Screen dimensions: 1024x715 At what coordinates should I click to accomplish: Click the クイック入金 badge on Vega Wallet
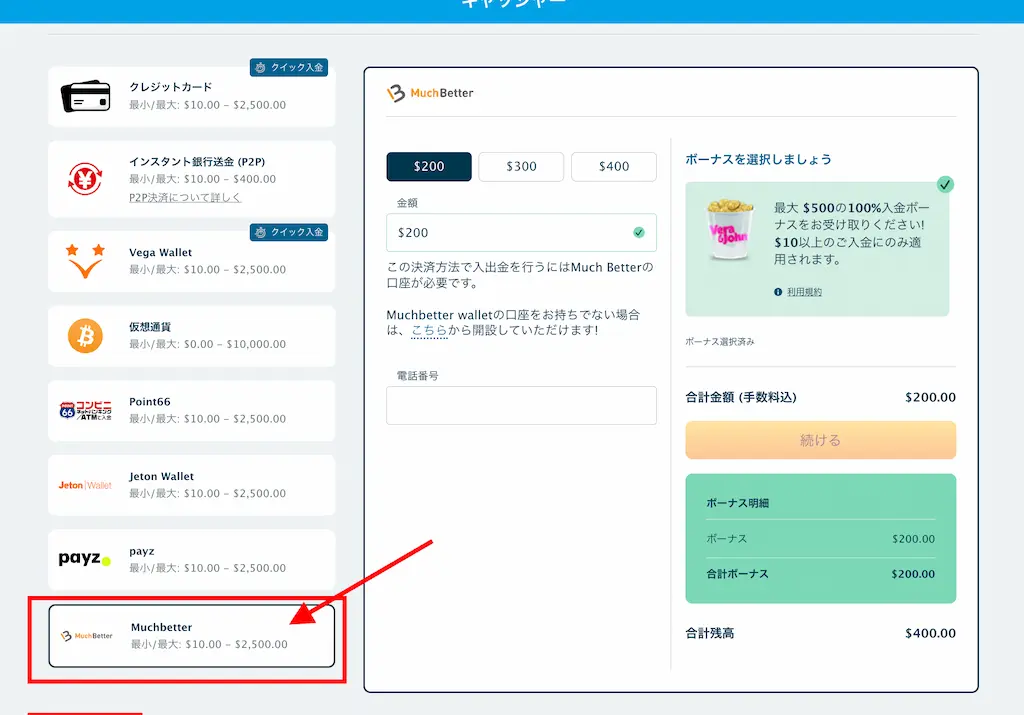[289, 232]
